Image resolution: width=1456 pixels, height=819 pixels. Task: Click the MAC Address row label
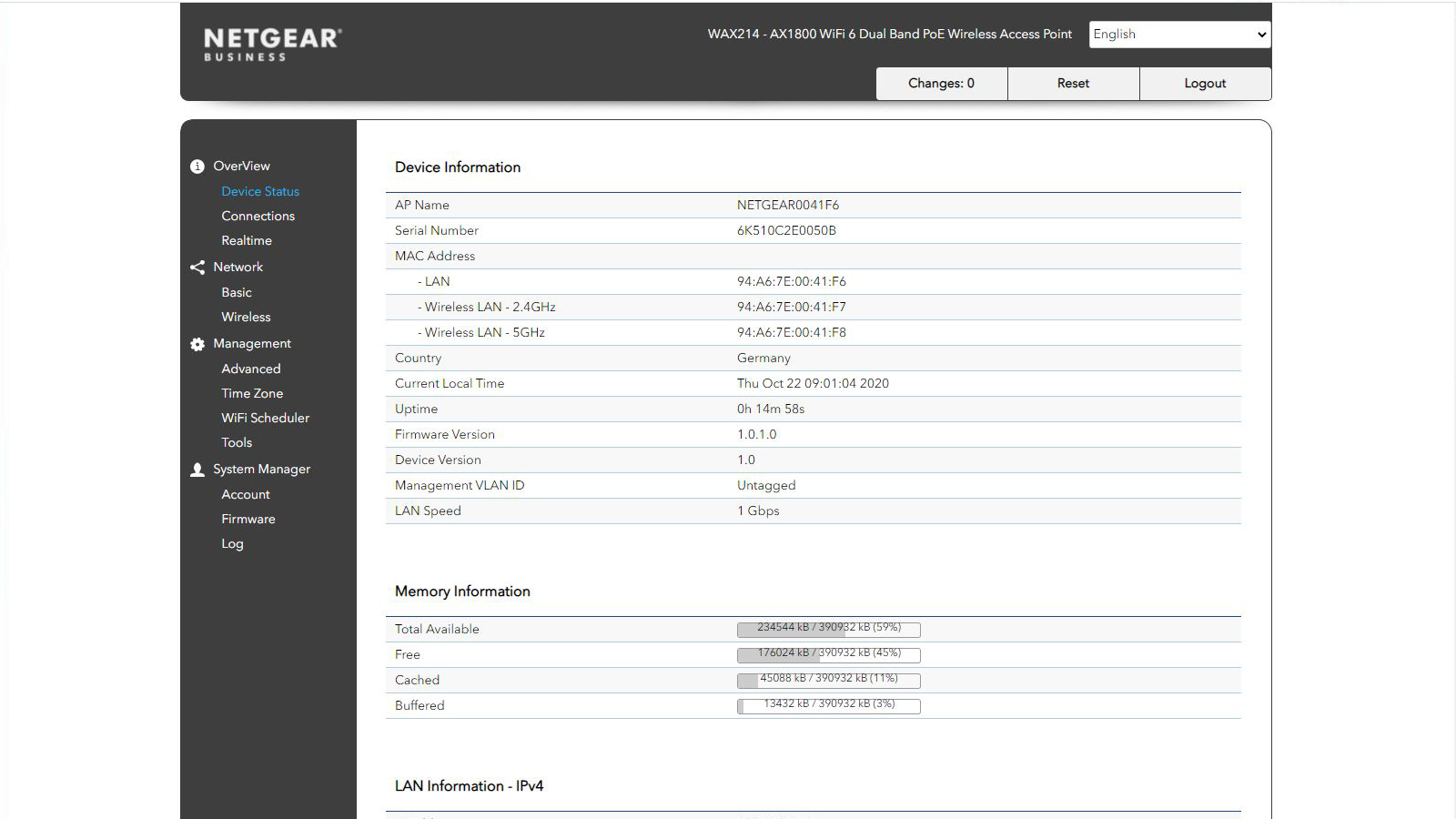click(x=435, y=257)
